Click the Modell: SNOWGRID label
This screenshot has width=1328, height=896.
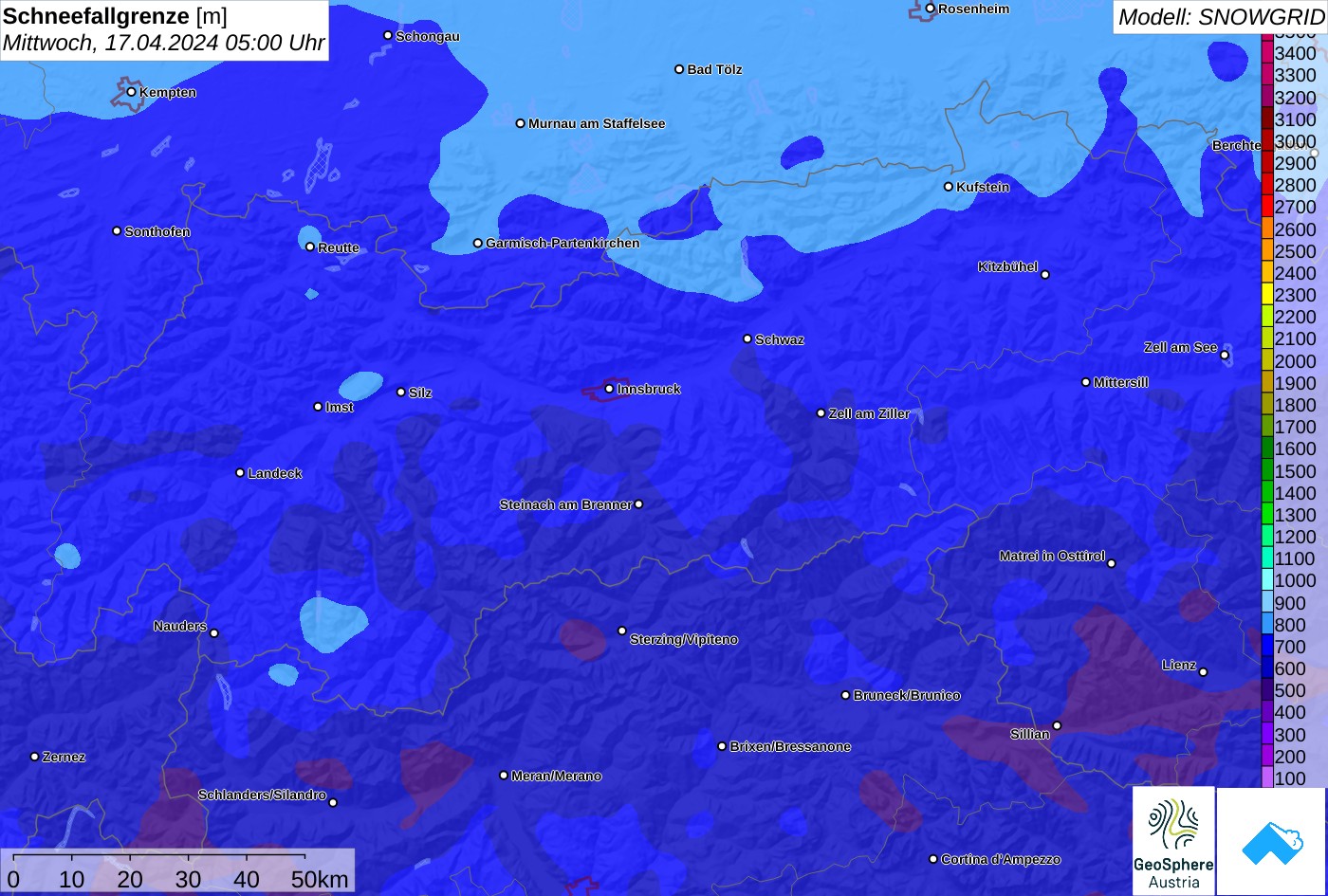pos(1221,16)
